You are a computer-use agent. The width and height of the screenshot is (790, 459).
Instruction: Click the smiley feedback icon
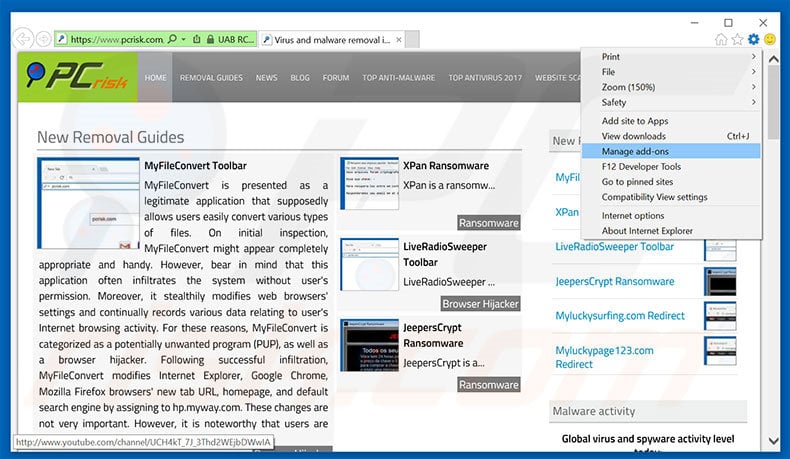[x=770, y=39]
